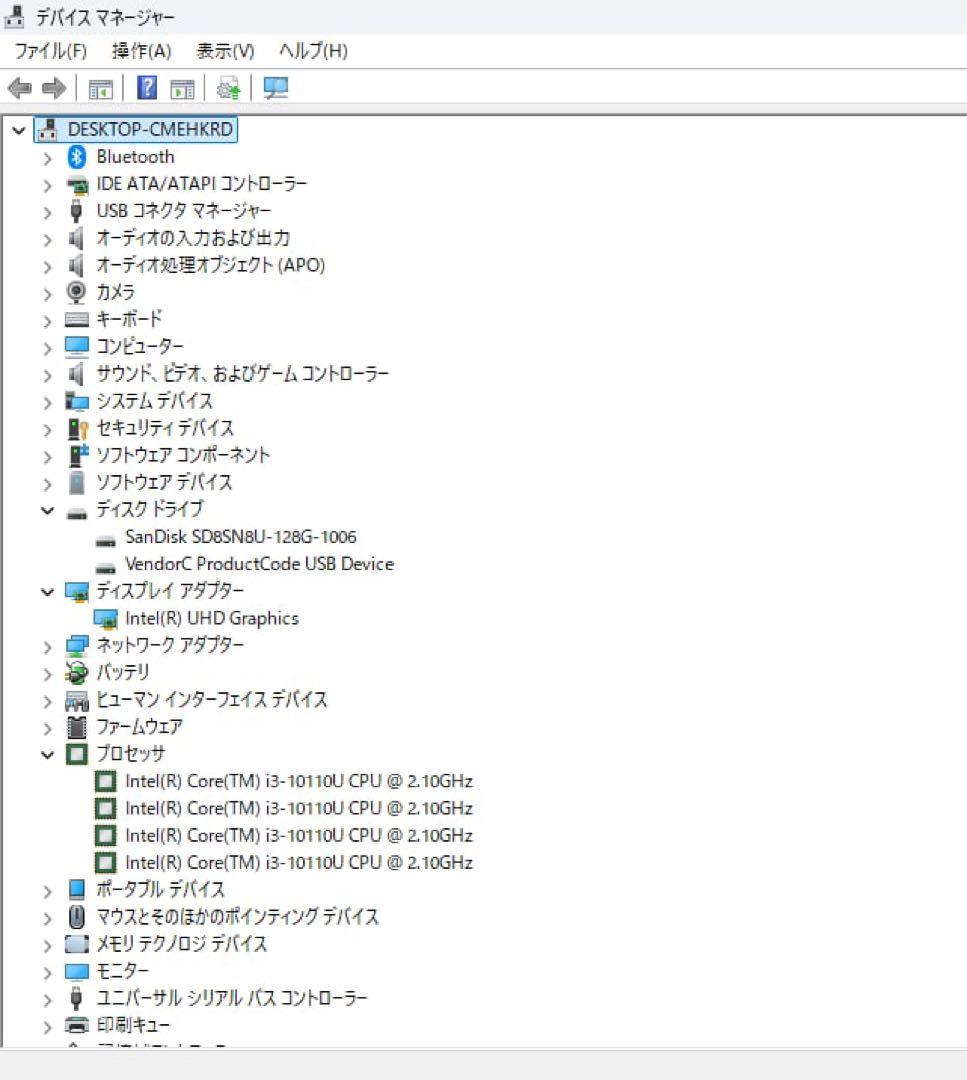
Task: Select the モニター label
Action: 122,971
